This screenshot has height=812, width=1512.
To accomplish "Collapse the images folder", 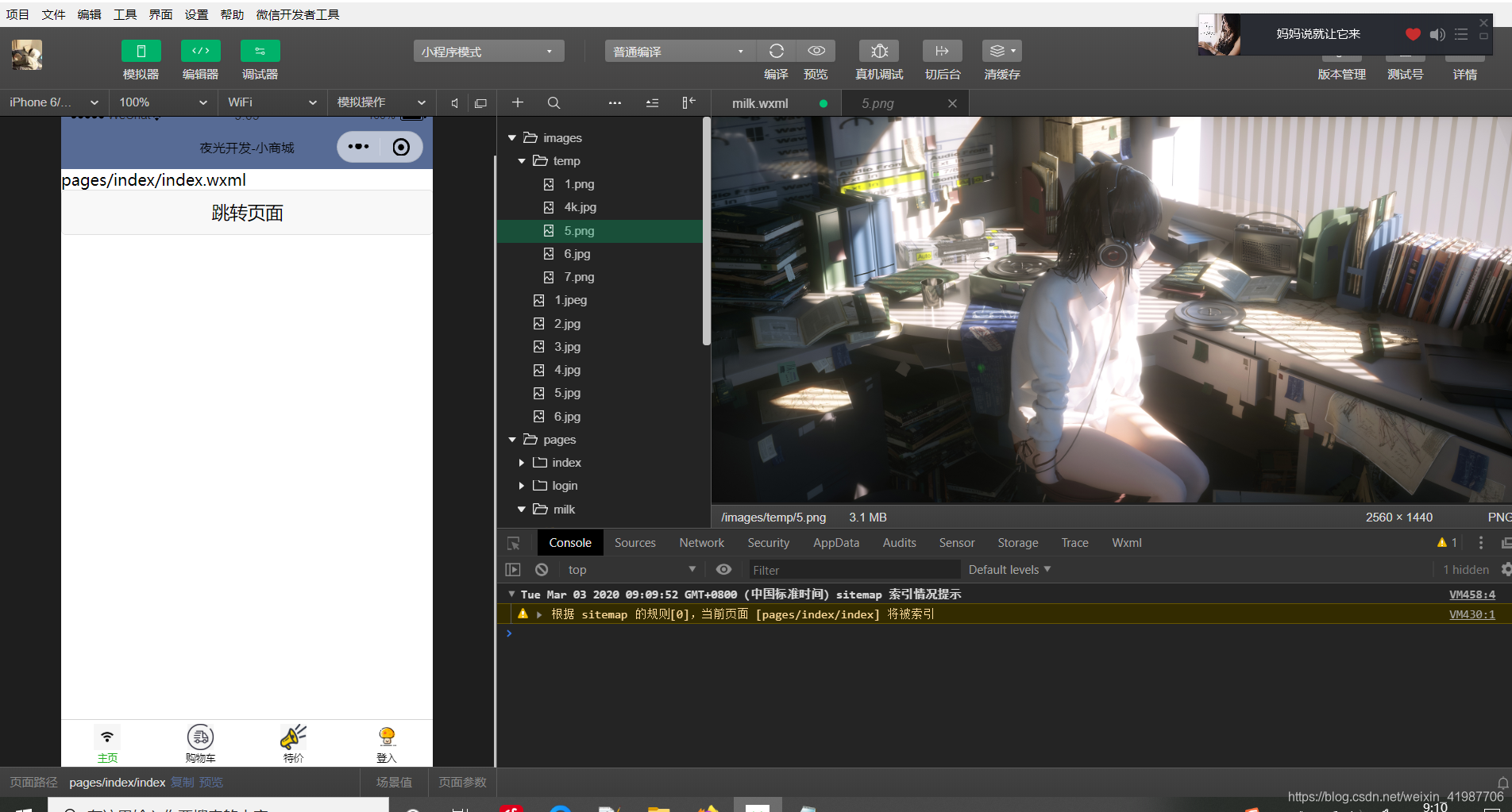I will (512, 138).
